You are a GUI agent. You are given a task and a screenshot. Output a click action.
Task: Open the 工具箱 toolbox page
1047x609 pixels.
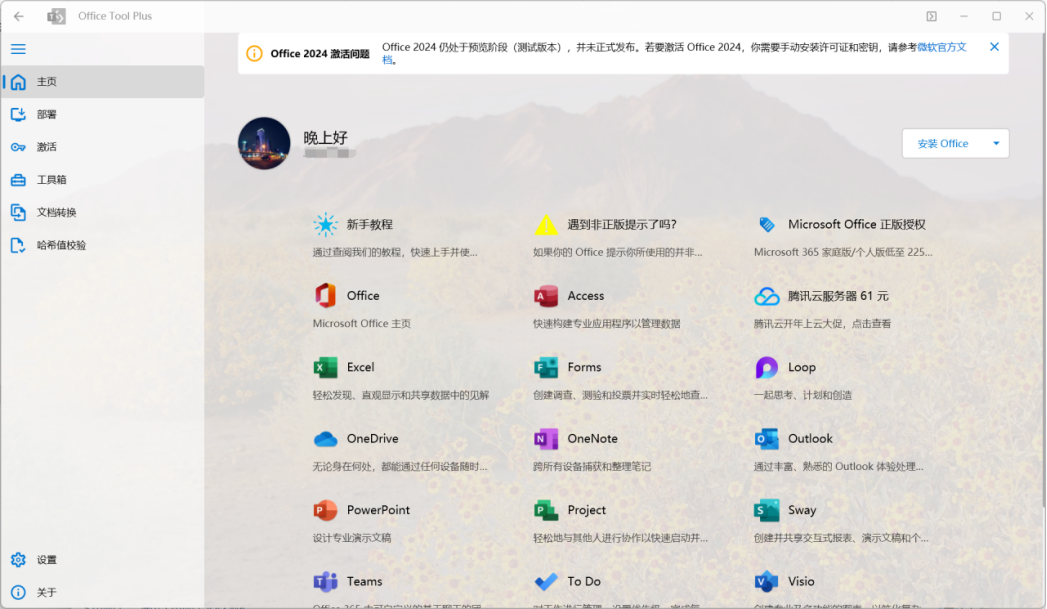click(103, 180)
